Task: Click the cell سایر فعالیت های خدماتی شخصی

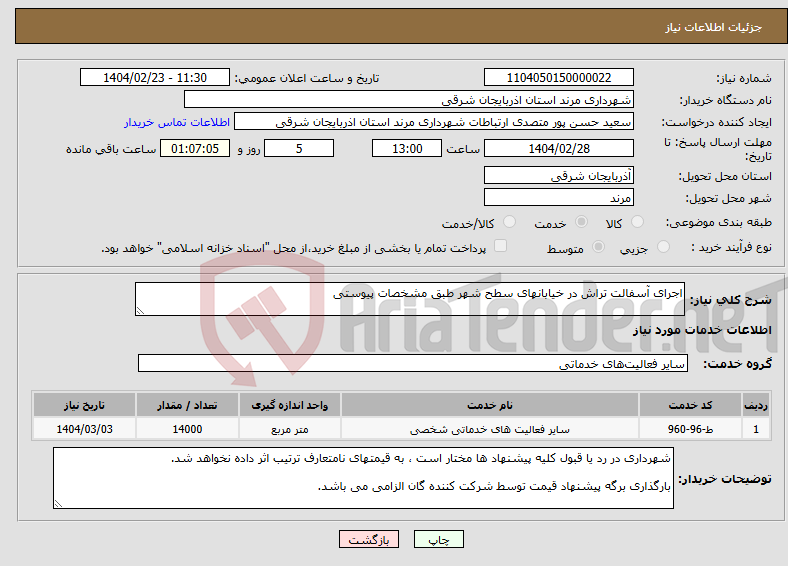Action: 489,429
